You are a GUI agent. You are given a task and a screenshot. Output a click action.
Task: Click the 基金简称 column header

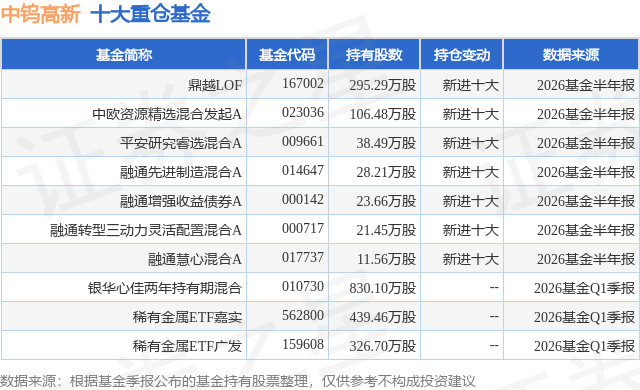[x=124, y=55]
